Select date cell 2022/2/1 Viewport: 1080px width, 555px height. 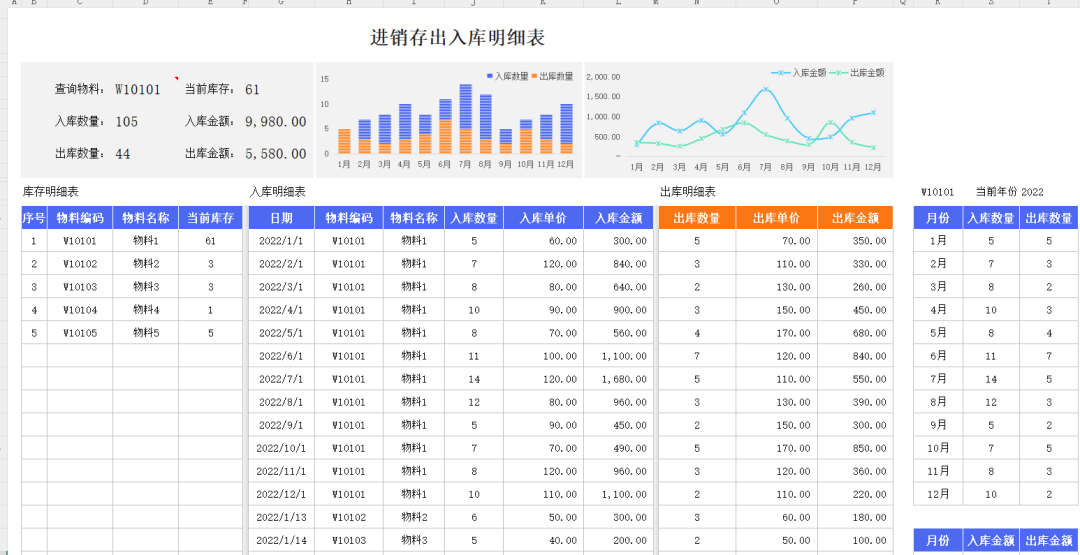(x=281, y=264)
